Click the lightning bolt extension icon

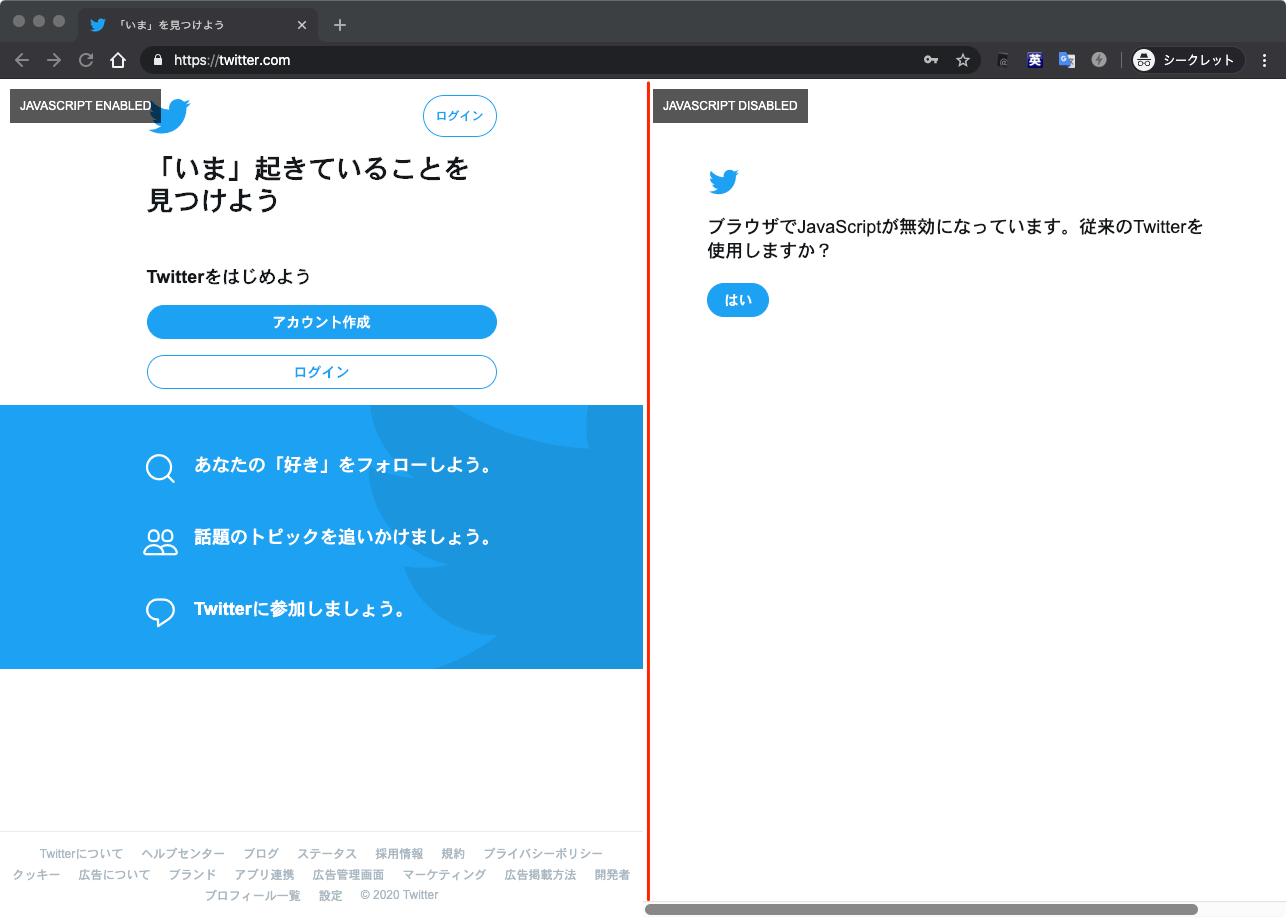click(1099, 60)
